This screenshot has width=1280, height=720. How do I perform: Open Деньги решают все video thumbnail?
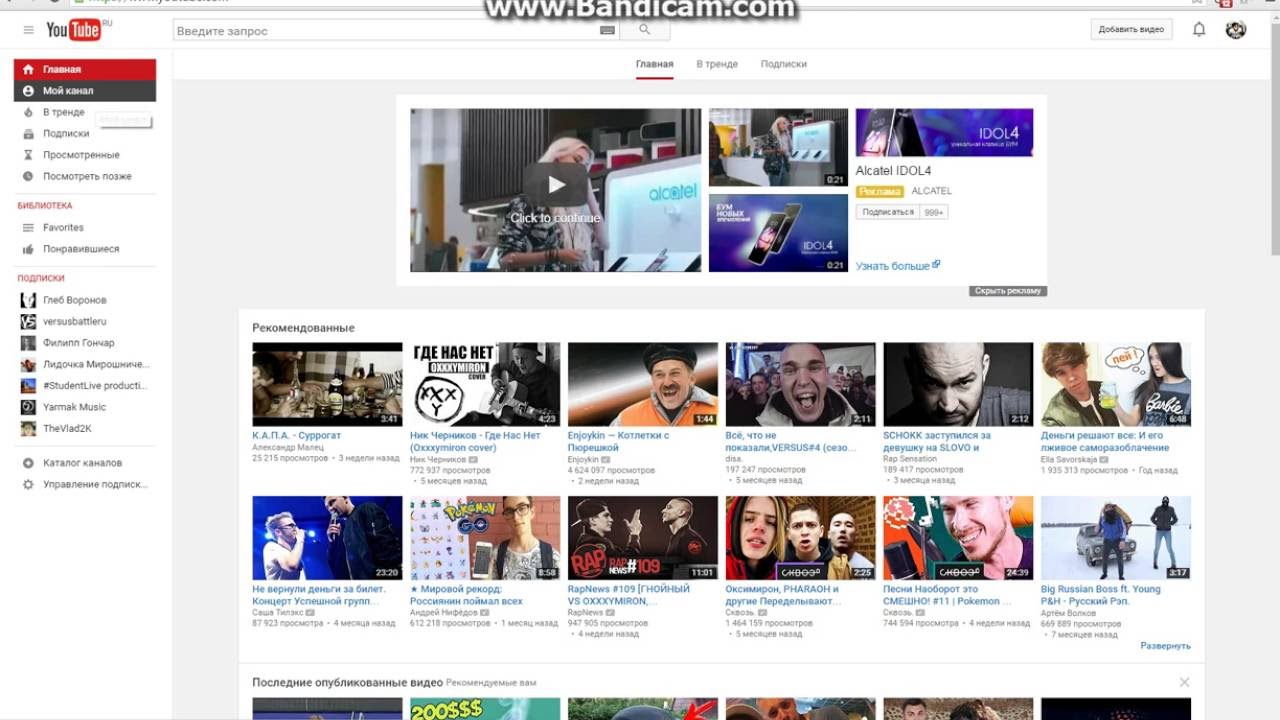[x=1116, y=385]
